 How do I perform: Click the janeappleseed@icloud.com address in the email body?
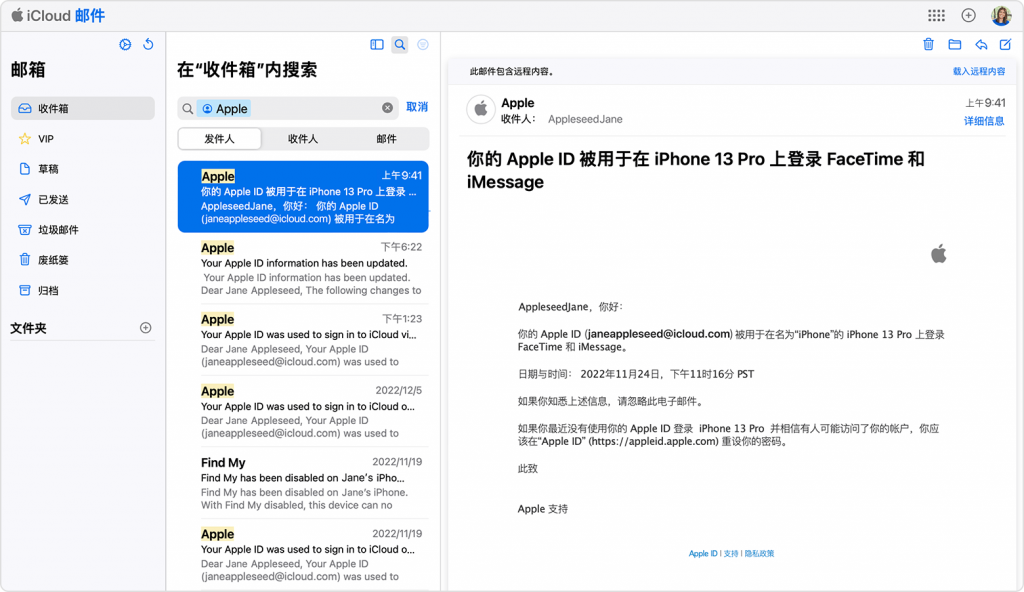pos(660,334)
